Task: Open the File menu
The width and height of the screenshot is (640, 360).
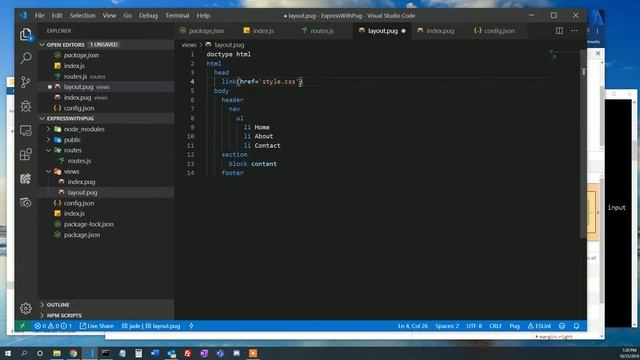Action: [40, 16]
